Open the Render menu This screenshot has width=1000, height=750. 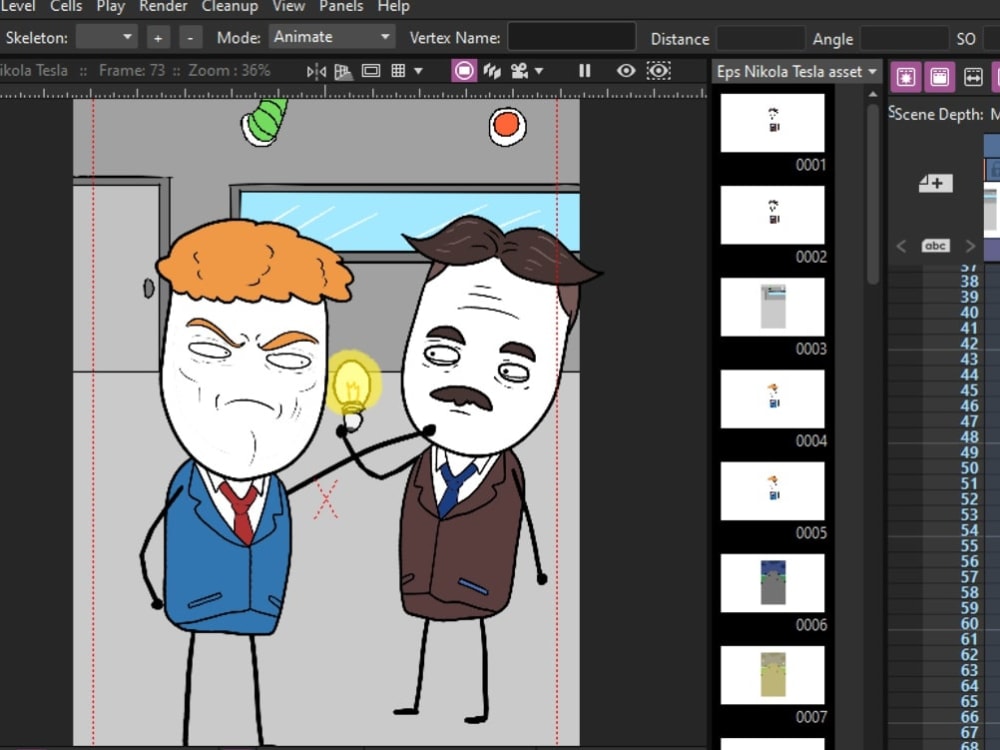[x=163, y=6]
